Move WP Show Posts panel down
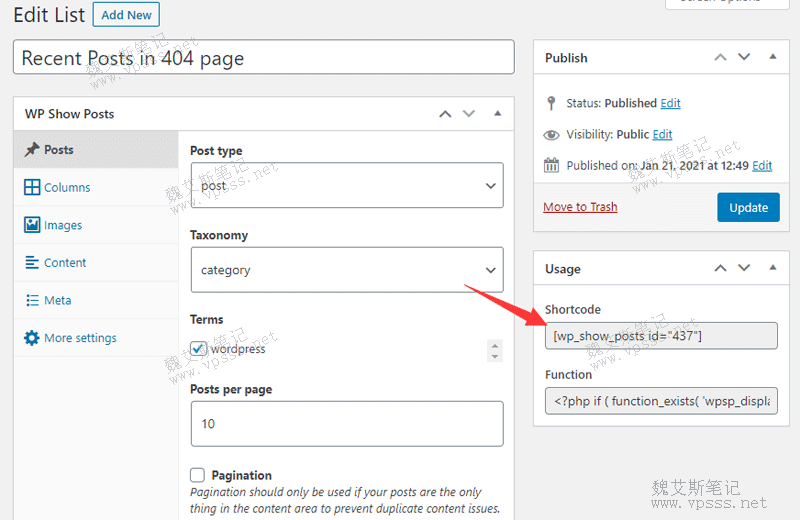The image size is (800, 520). (469, 113)
